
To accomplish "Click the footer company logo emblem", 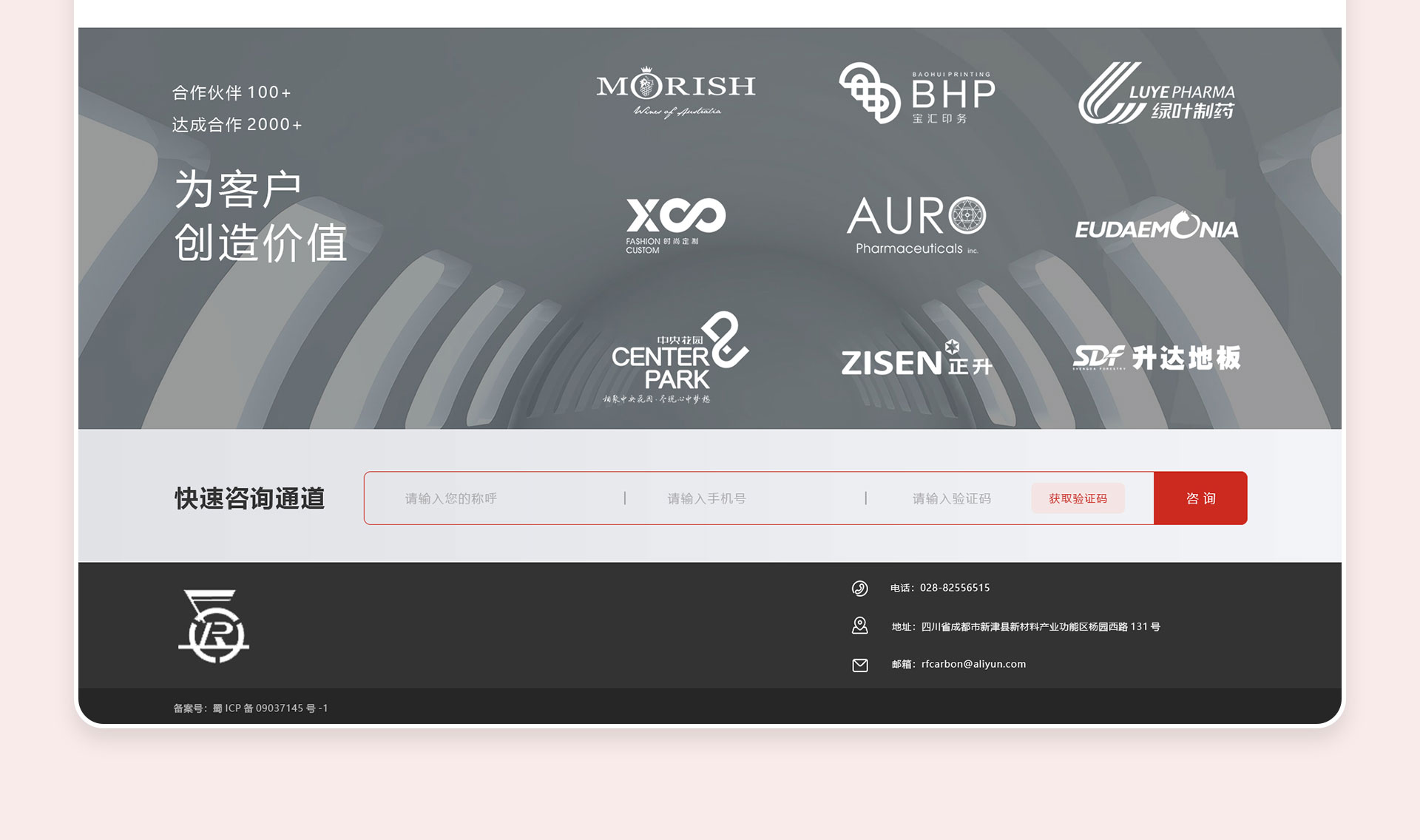I will [214, 626].
